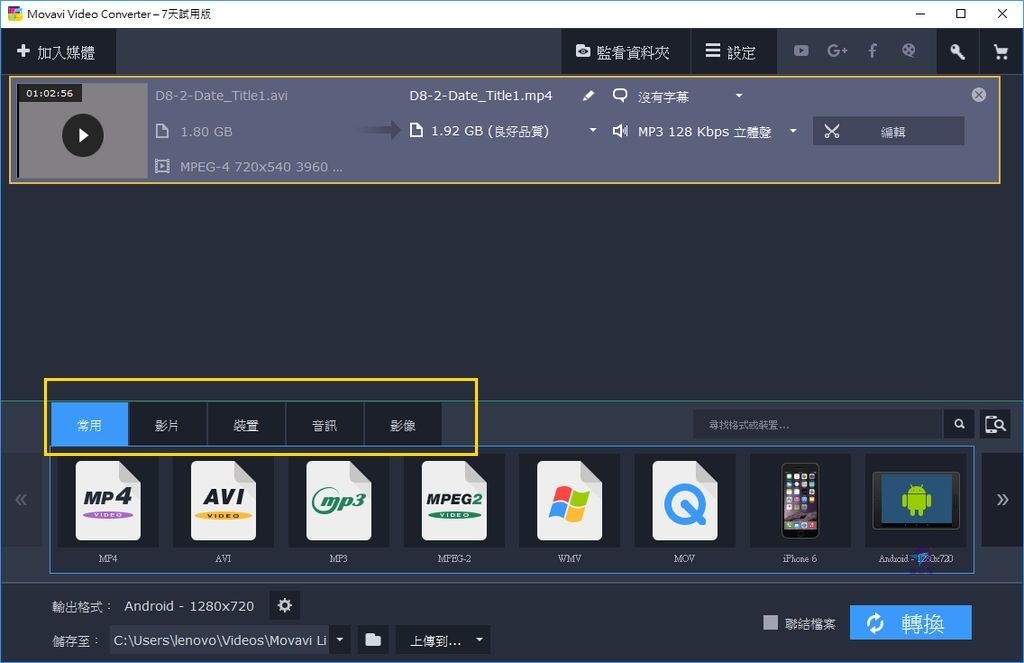The image size is (1024, 663).
Task: Click the 1.80 GB source size text
Action: click(x=206, y=131)
